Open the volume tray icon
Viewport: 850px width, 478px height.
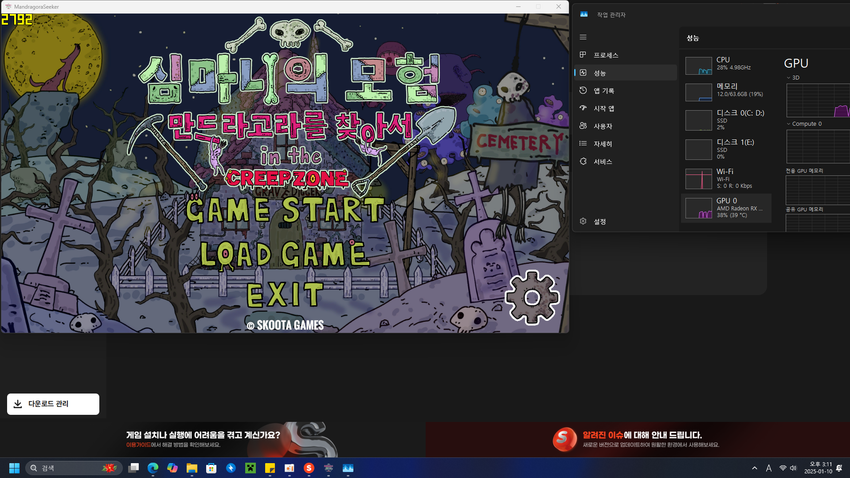pyautogui.click(x=793, y=468)
